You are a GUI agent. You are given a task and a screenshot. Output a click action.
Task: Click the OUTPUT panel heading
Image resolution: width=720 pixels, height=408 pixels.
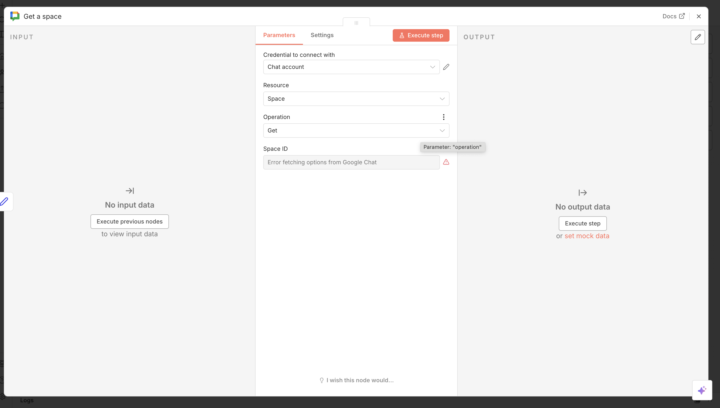click(479, 37)
